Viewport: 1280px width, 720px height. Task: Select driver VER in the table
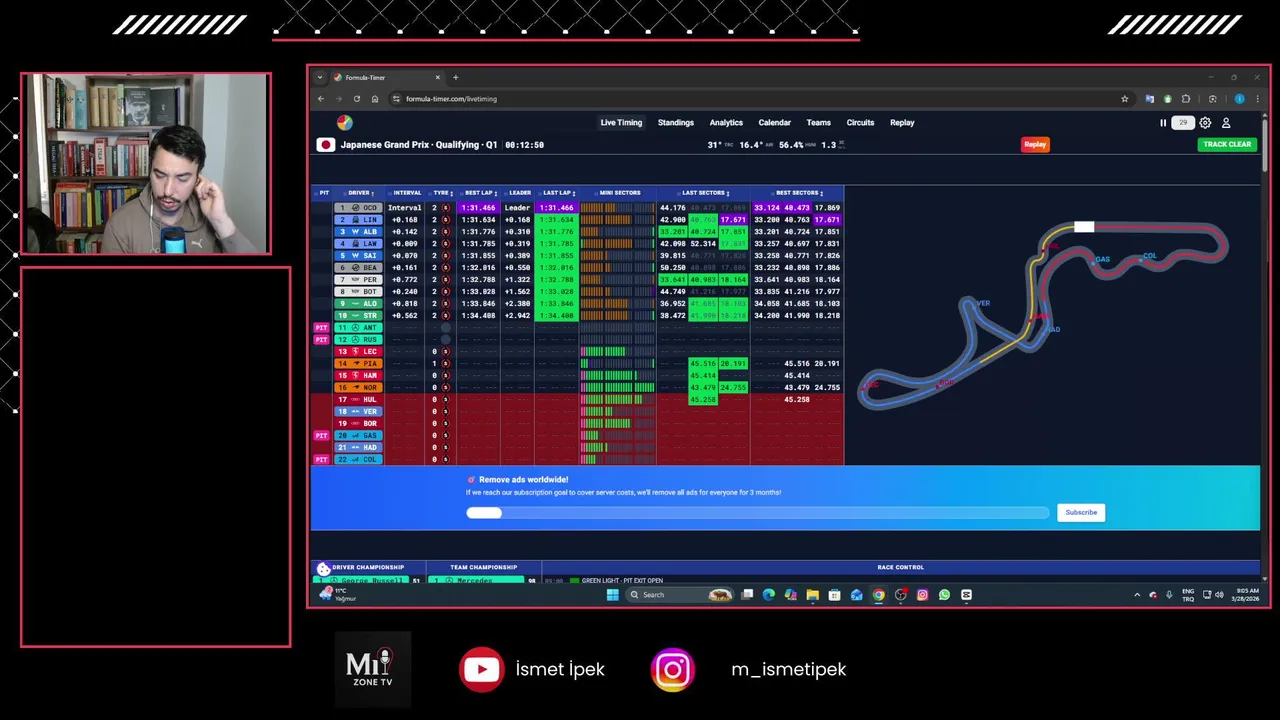(x=358, y=412)
